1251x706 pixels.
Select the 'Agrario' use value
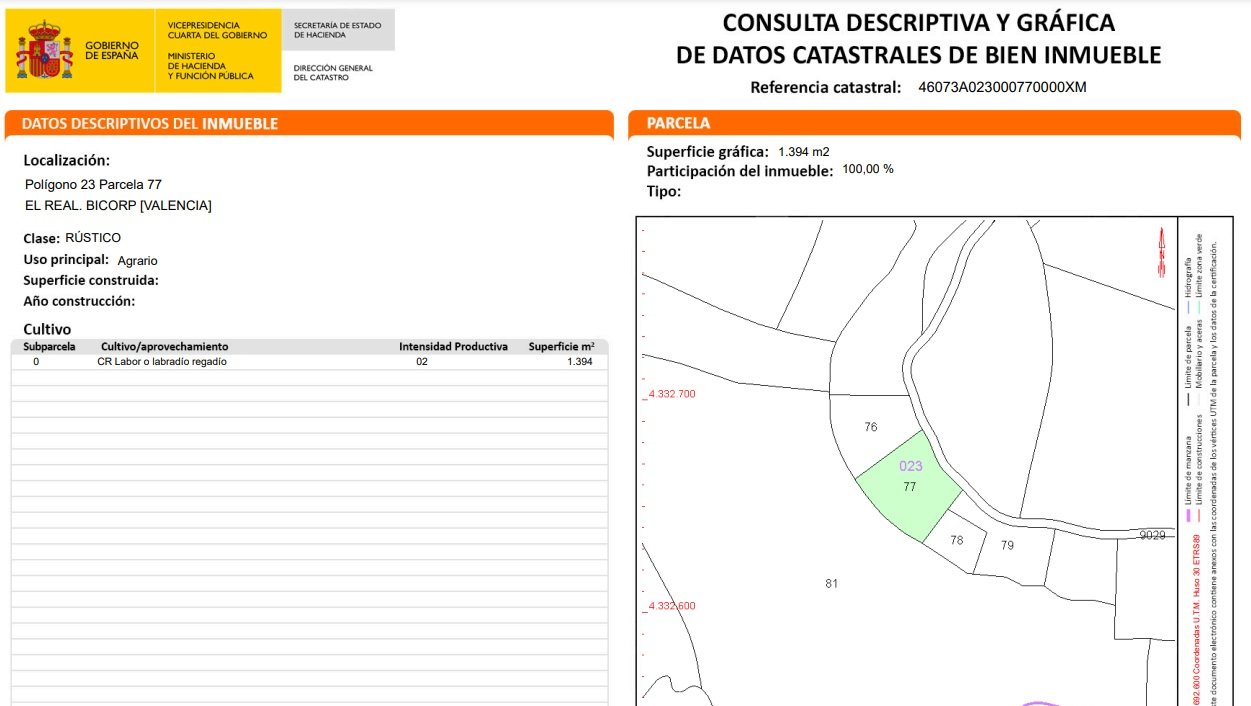pyautogui.click(x=138, y=260)
